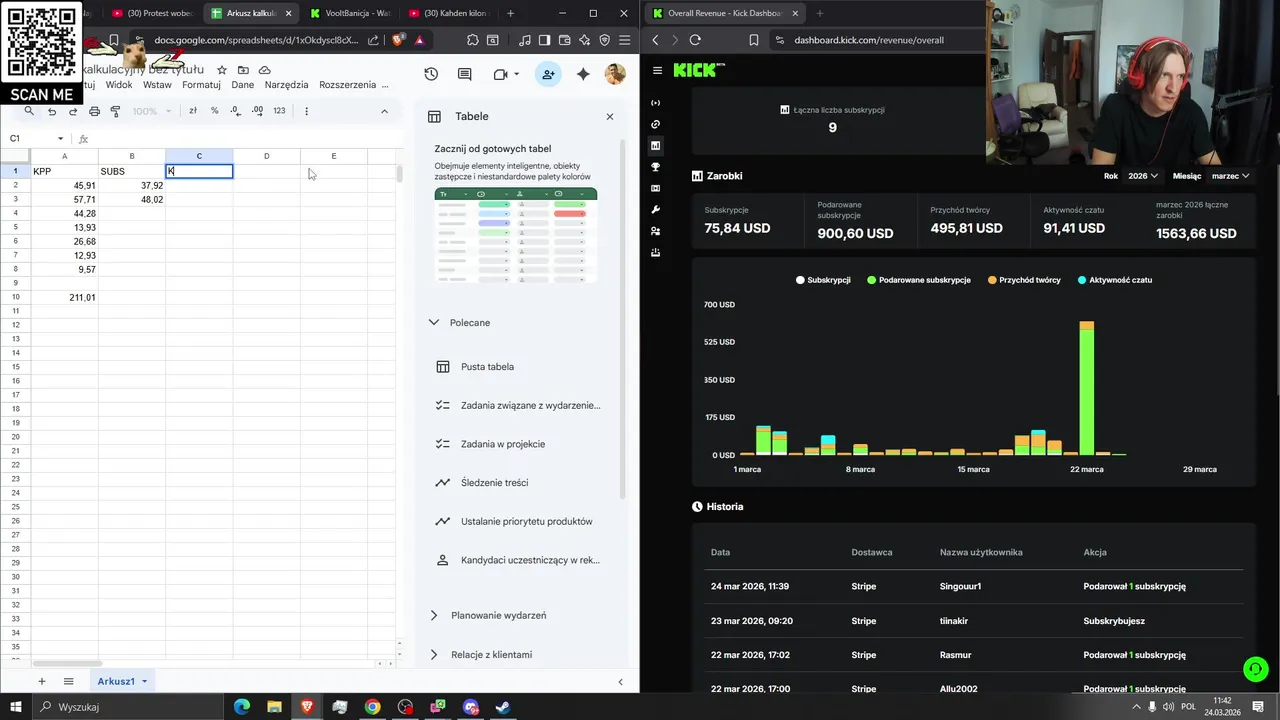
Task: Open Kick sidebar link icon
Action: (x=656, y=124)
